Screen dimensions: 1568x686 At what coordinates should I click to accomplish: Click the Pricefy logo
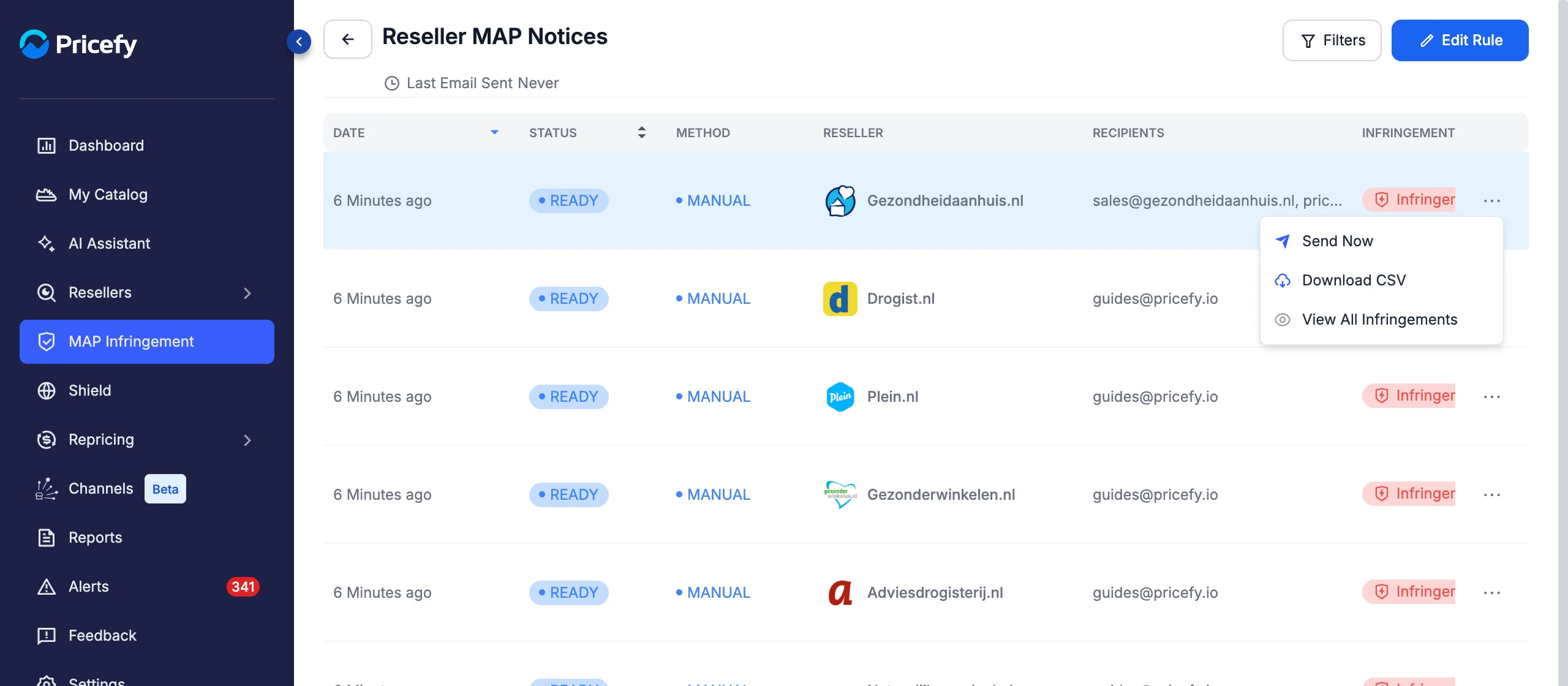pos(78,44)
